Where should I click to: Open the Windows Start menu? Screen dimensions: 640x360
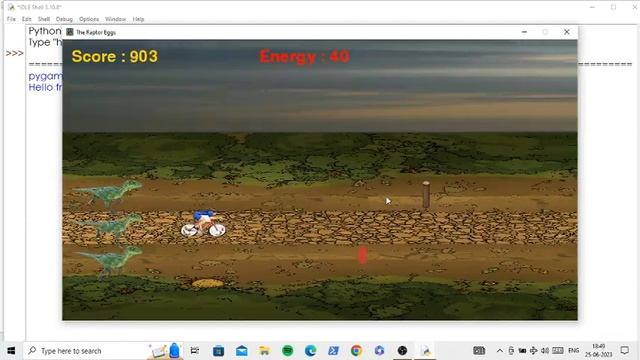point(11,351)
